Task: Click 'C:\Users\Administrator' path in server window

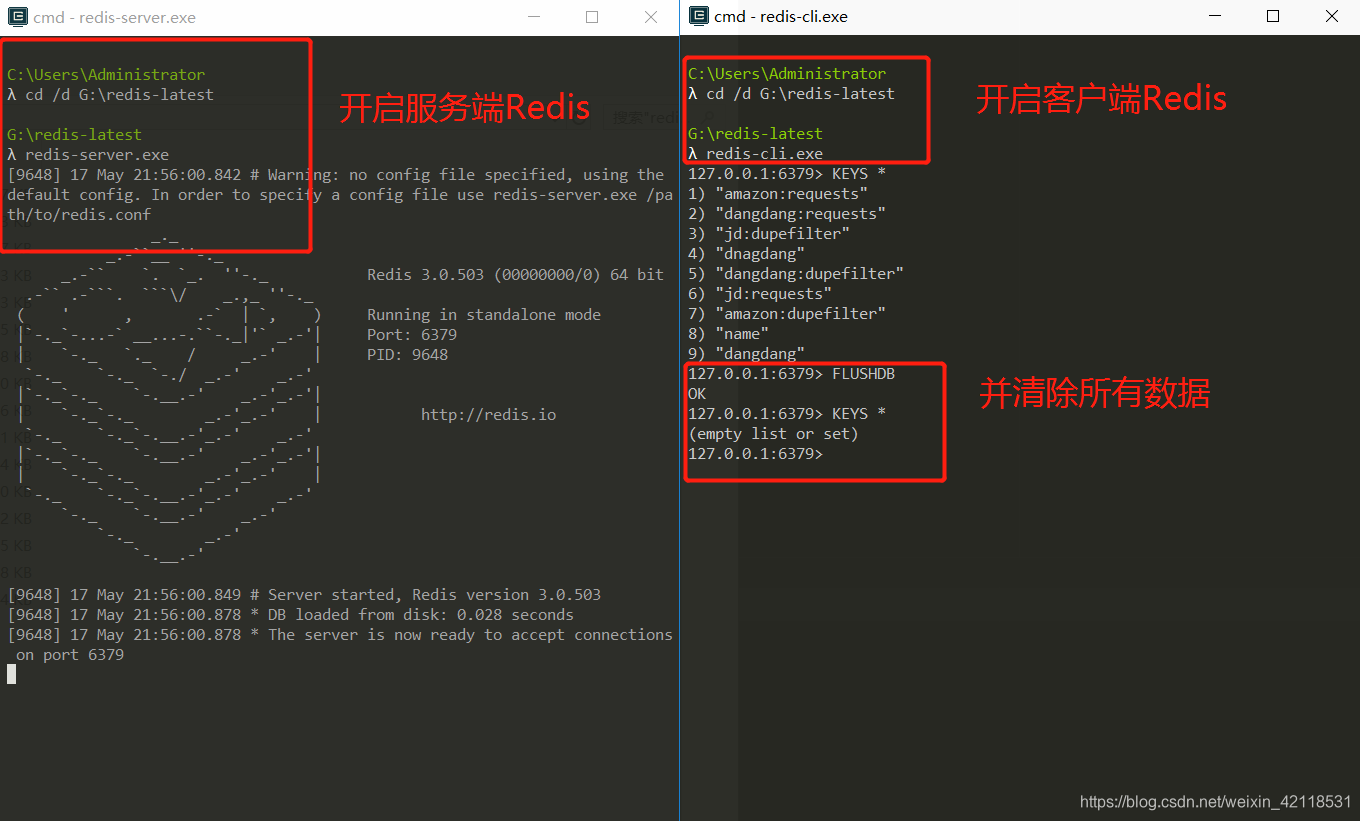Action: tap(106, 74)
